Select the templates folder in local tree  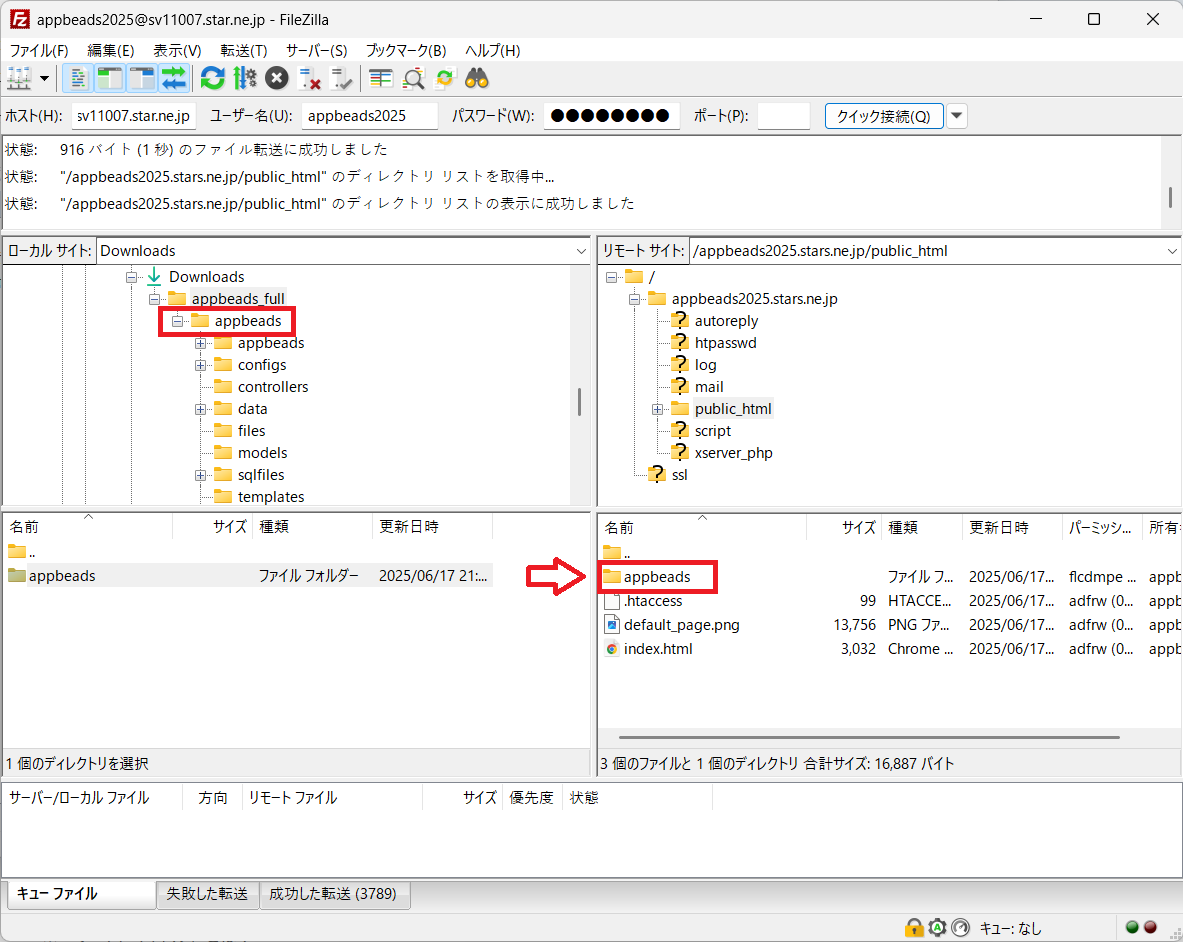[271, 497]
